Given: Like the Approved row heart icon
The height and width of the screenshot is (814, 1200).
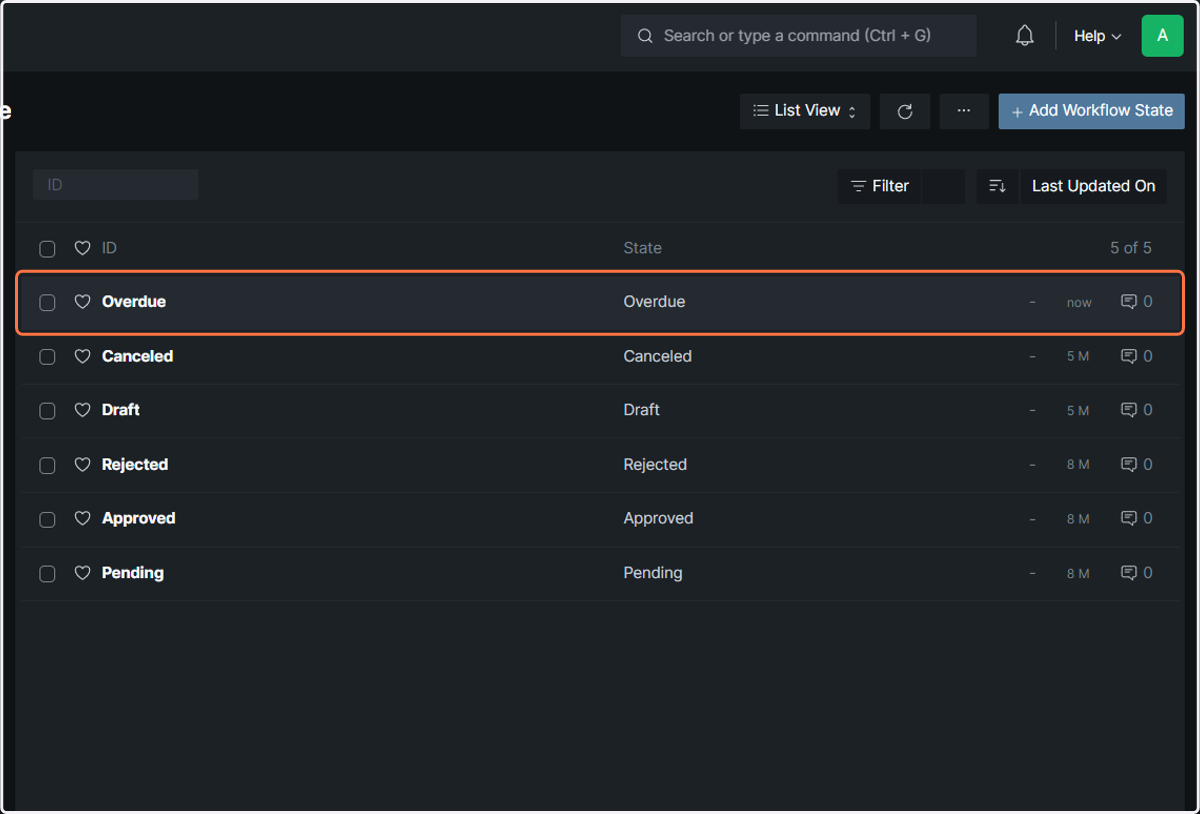Looking at the screenshot, I should (83, 519).
